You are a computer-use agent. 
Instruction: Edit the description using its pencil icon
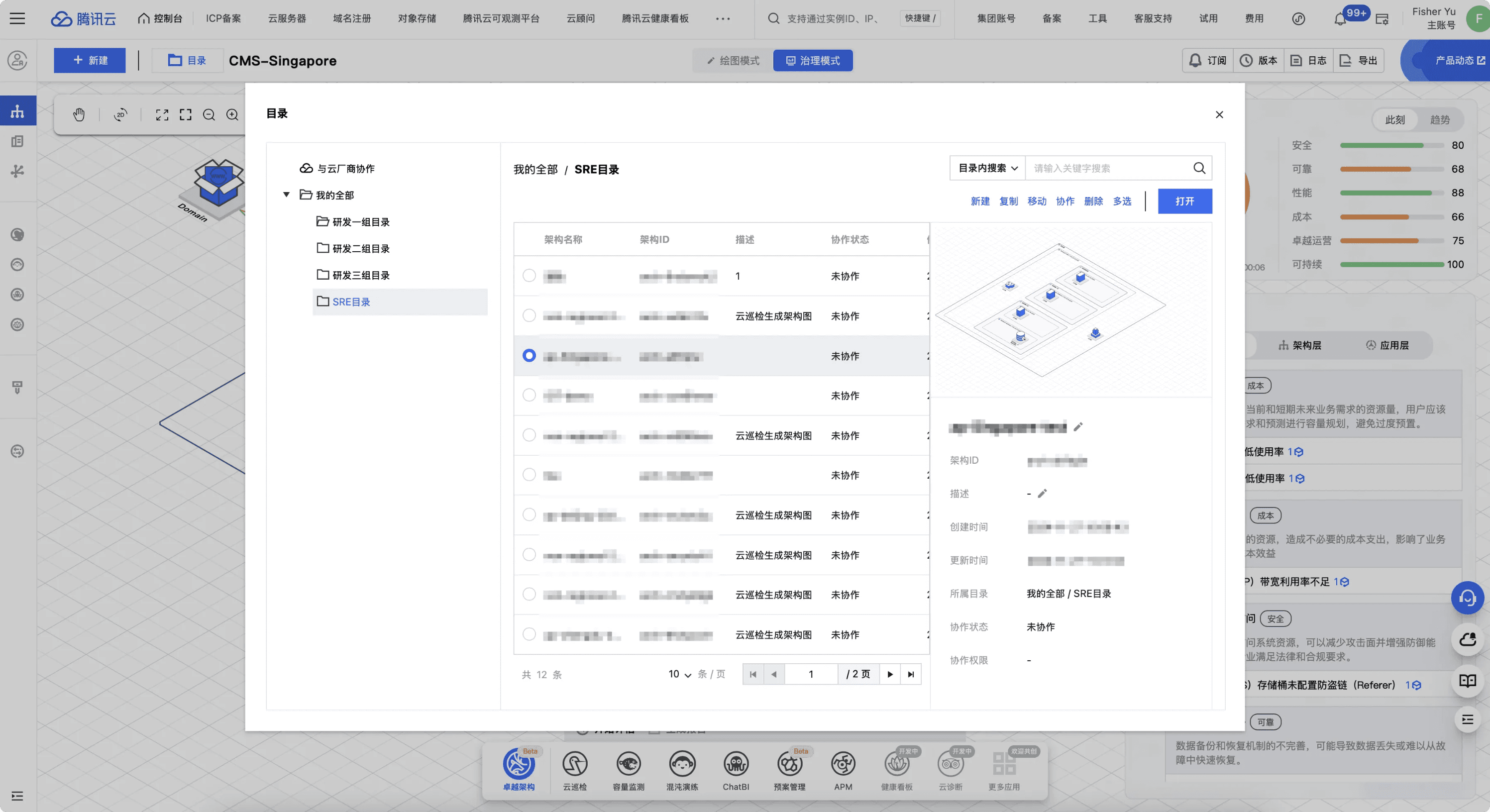click(1042, 494)
